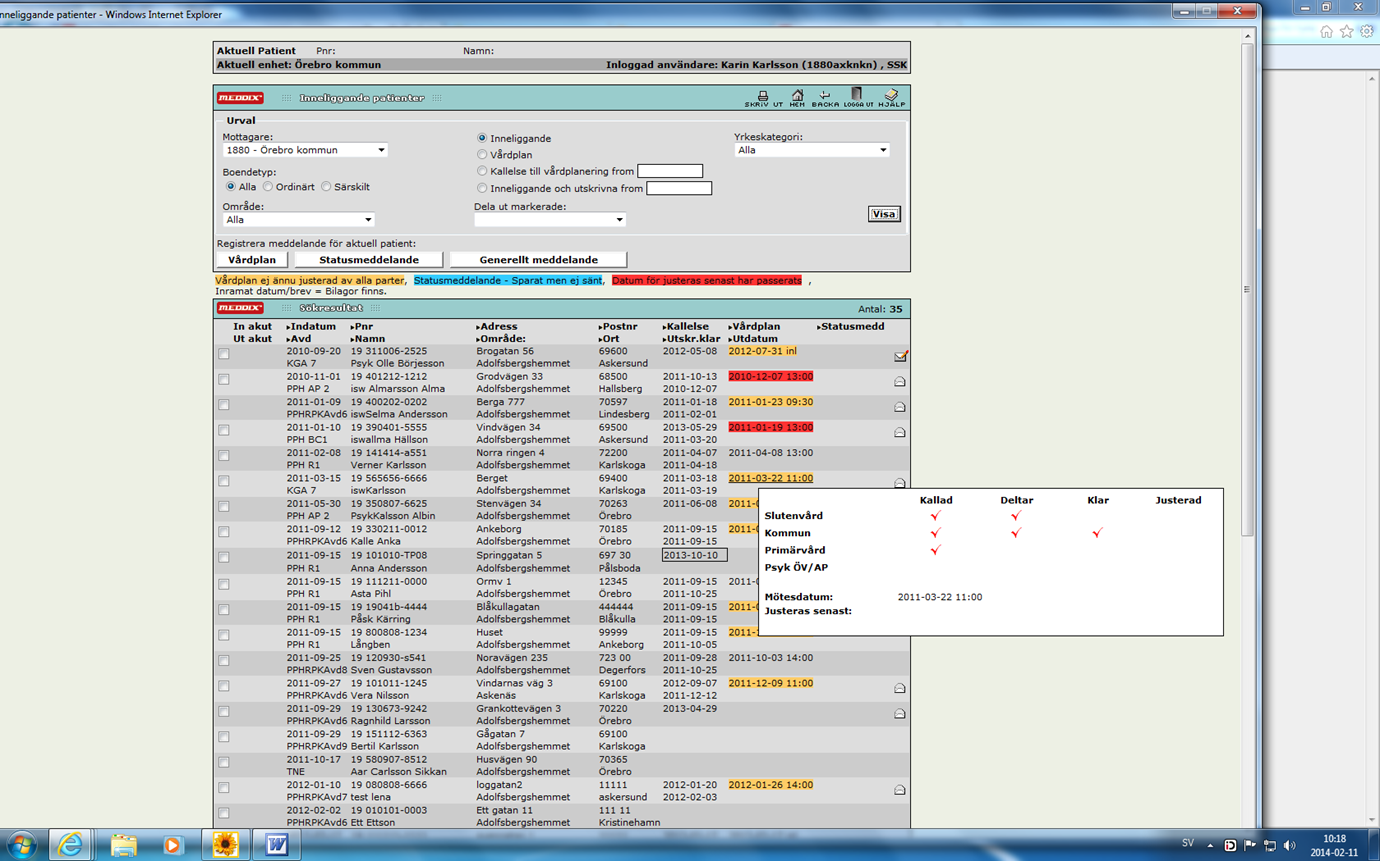Open Internet Explorer from the taskbar
1380x861 pixels.
[x=70, y=845]
